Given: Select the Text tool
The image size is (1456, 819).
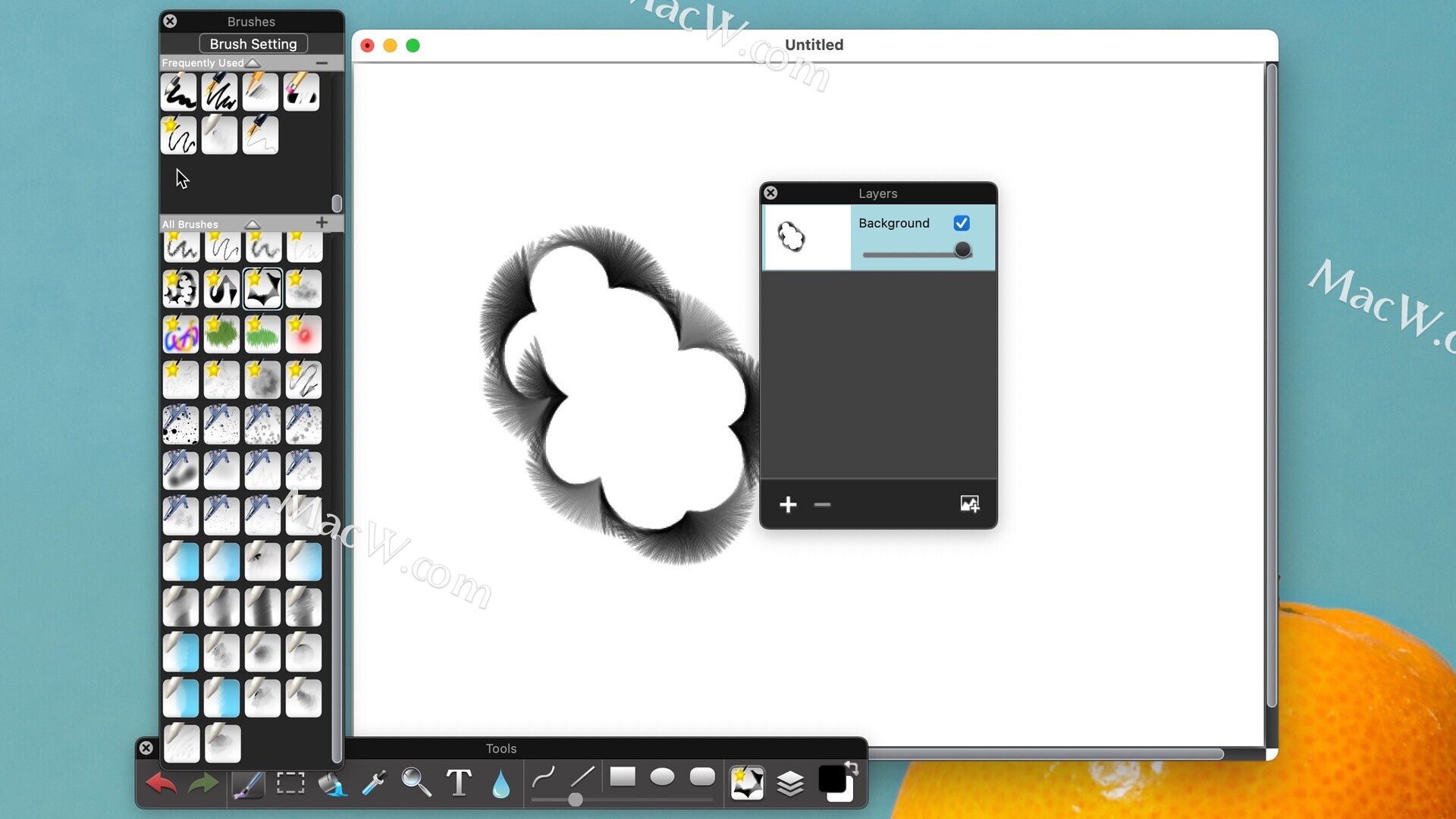Looking at the screenshot, I should point(459,783).
